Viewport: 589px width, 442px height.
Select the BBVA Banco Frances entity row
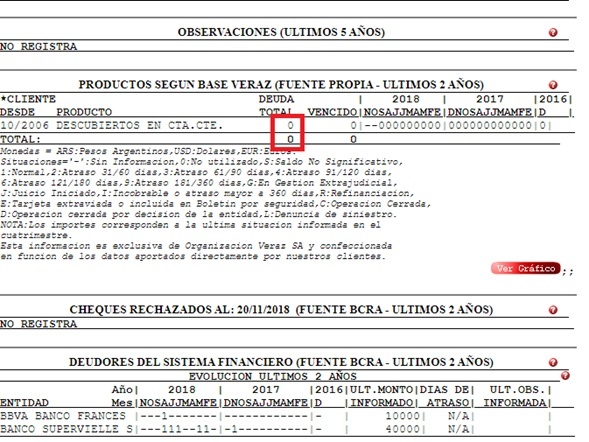pos(275,416)
